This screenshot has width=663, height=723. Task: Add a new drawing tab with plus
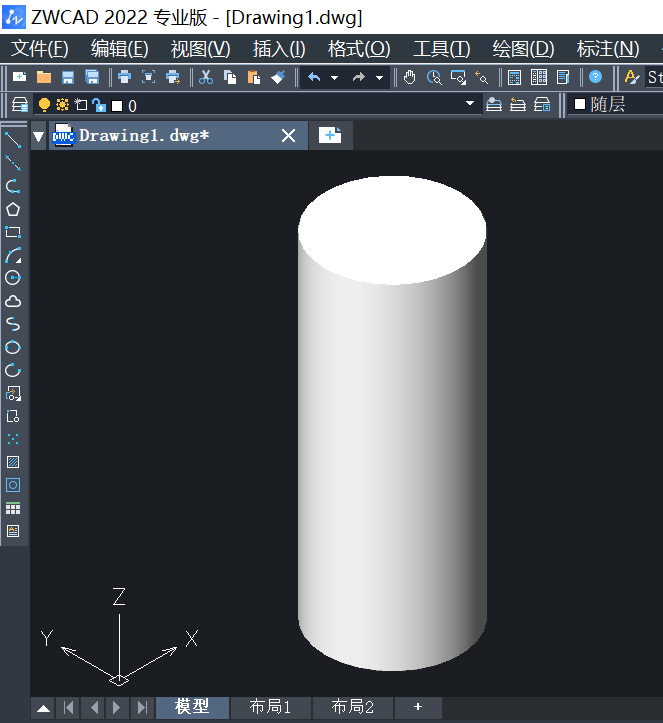click(330, 136)
